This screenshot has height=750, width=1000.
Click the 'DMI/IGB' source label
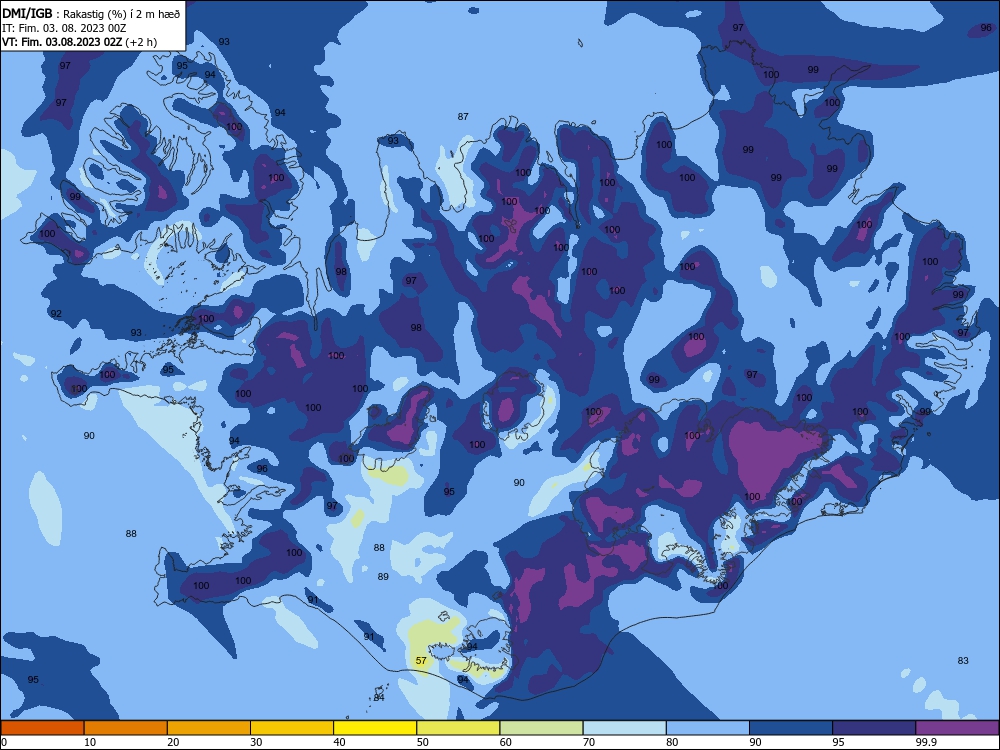[x=27, y=14]
